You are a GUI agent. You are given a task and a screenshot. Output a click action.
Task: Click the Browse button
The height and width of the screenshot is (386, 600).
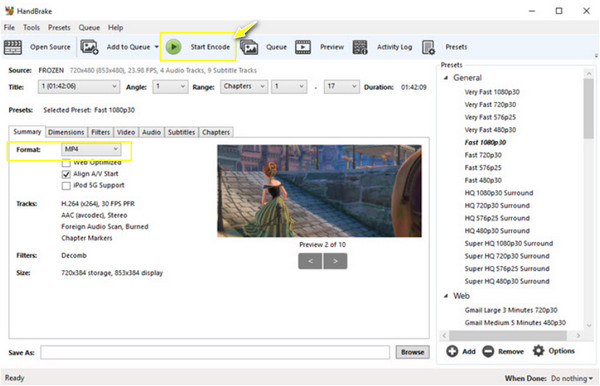coord(412,352)
